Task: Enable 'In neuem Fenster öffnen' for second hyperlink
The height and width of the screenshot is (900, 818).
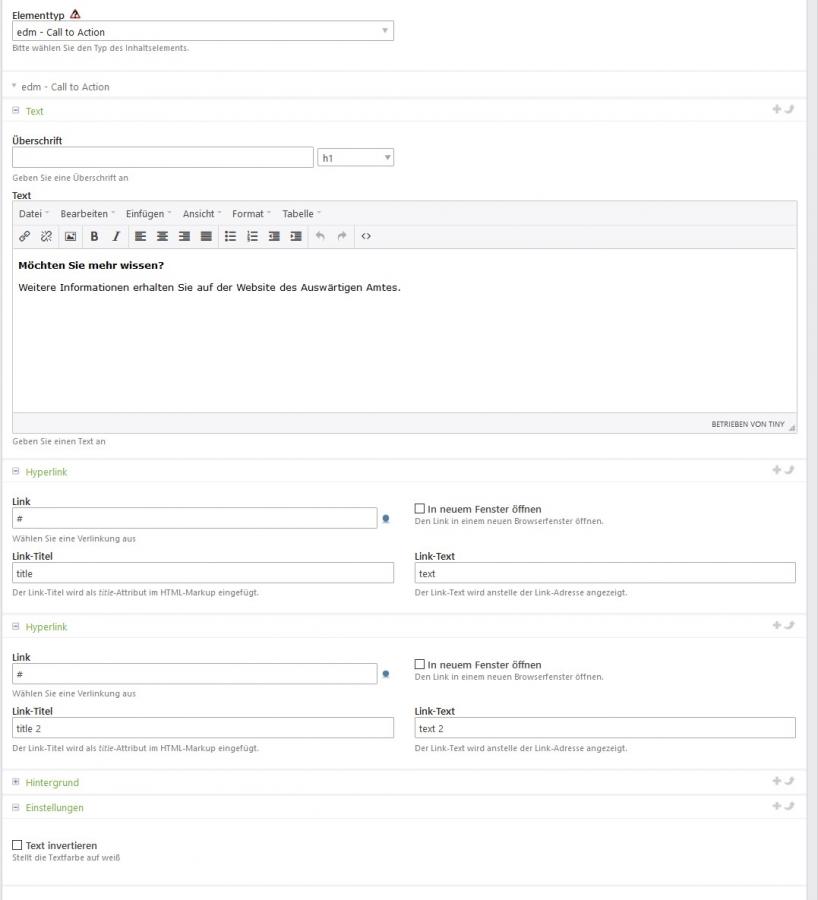Action: [420, 665]
